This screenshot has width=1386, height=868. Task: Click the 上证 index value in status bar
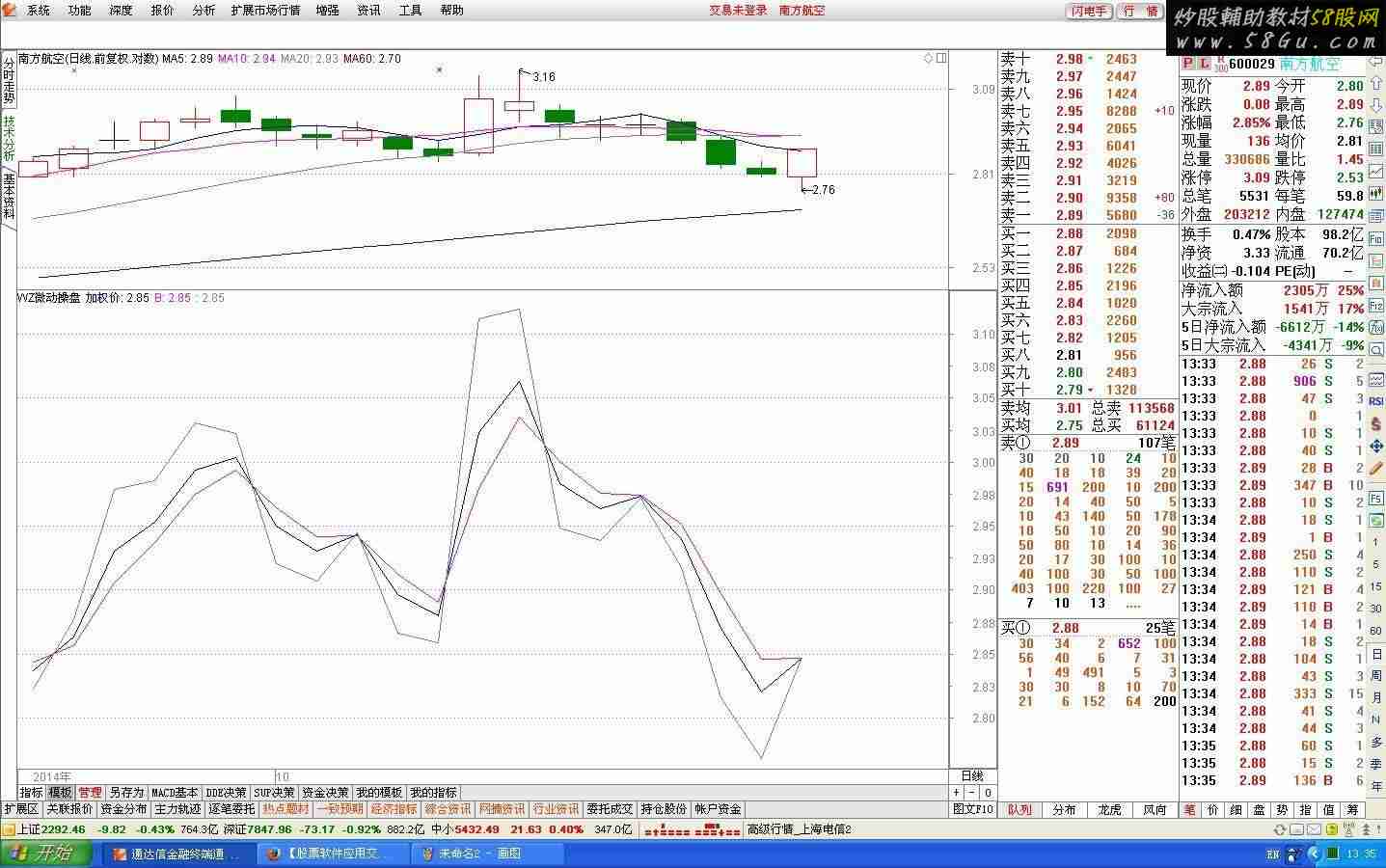coord(64,829)
